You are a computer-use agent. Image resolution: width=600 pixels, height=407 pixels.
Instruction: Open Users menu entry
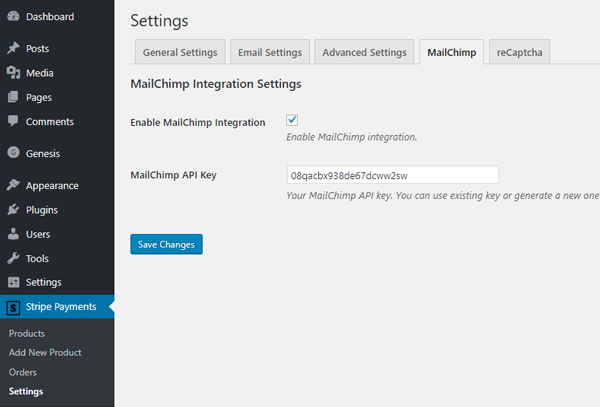coord(38,234)
